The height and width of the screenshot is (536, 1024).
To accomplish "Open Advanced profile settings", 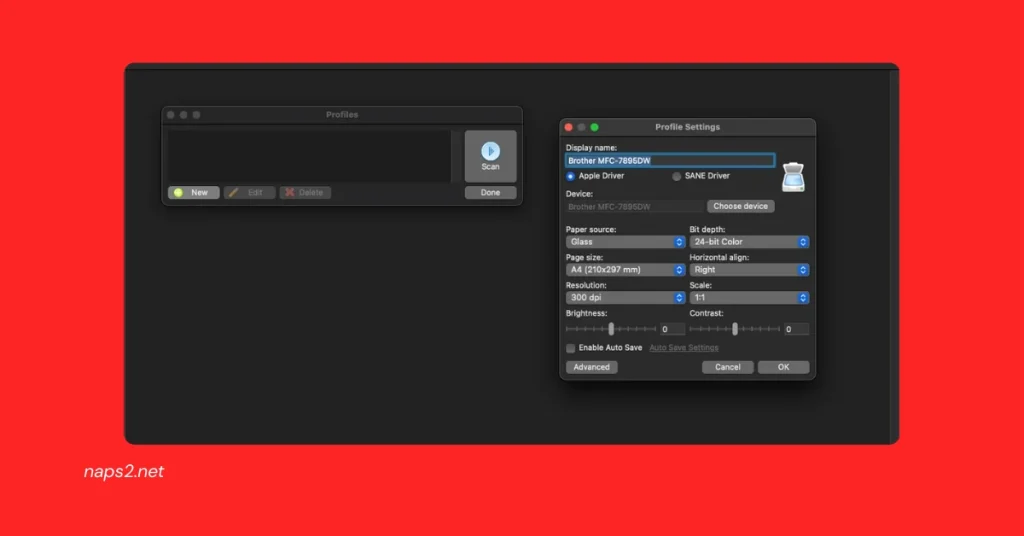I will [592, 367].
